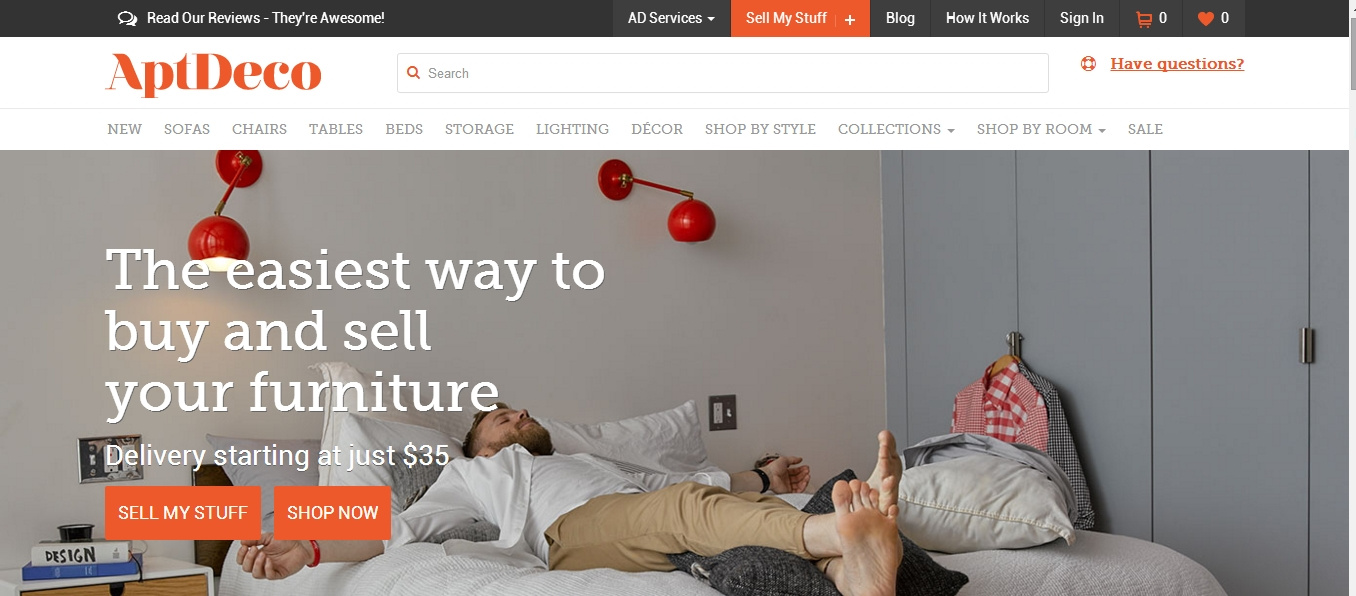Click the Sell My Stuff hero button
Image resolution: width=1356 pixels, height=596 pixels.
(183, 513)
